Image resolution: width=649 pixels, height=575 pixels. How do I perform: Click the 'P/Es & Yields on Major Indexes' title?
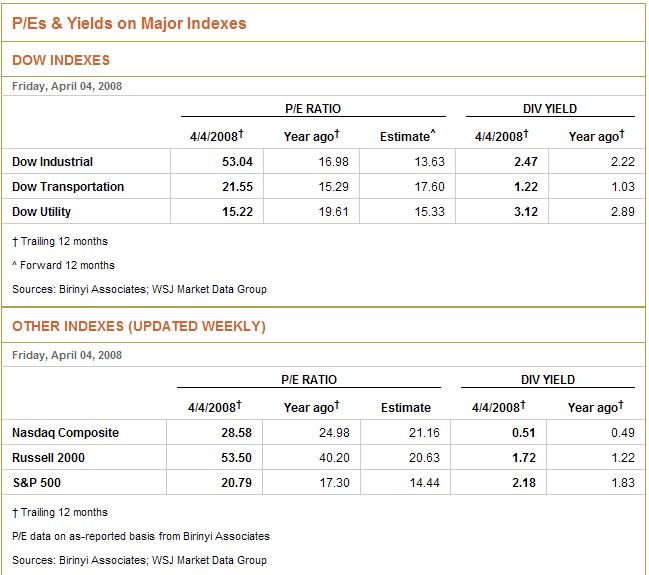(129, 23)
